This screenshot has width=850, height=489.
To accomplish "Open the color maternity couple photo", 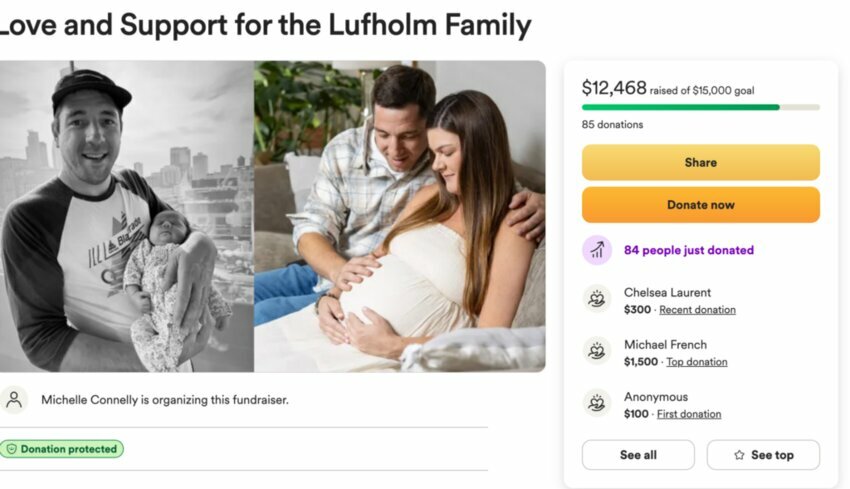I will tap(400, 216).
